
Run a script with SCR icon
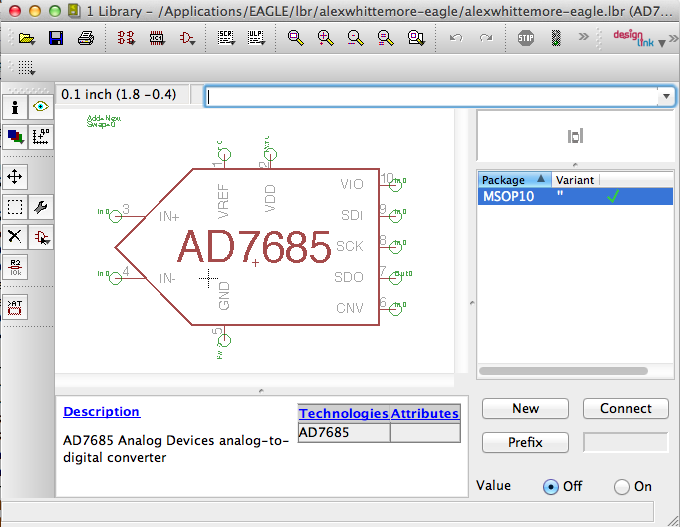(x=226, y=38)
